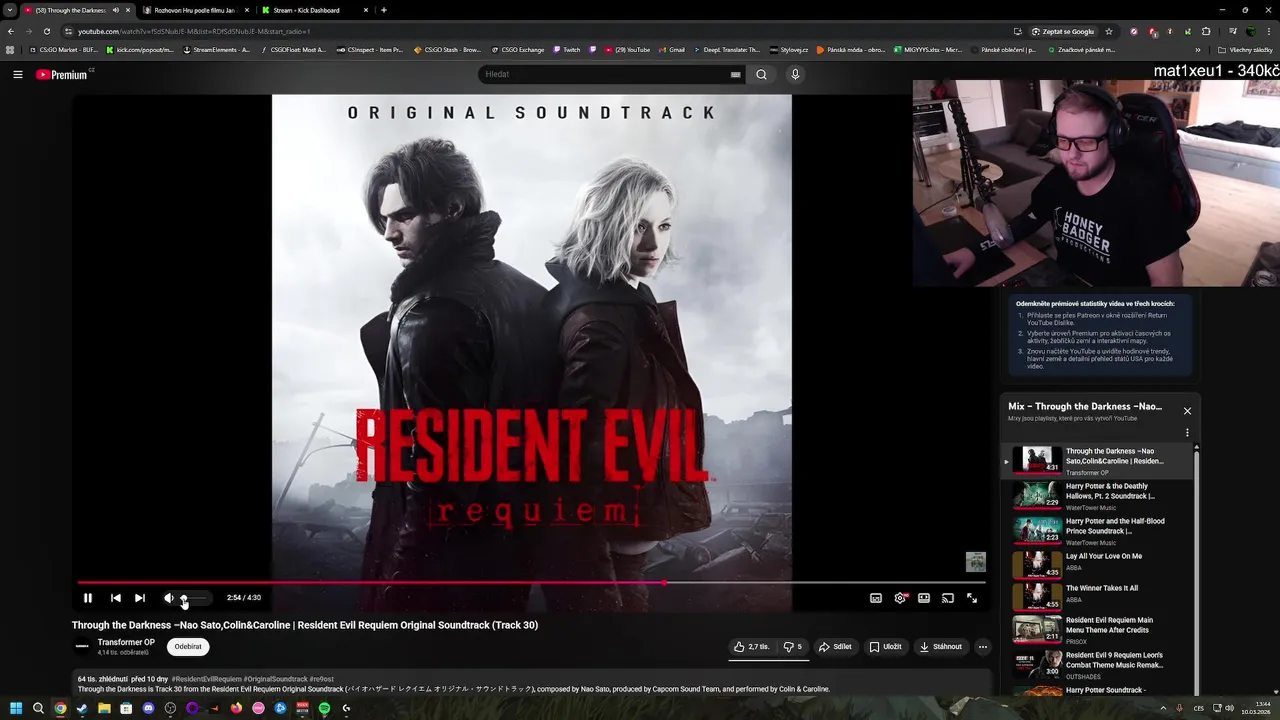Seek on the red video progress bar
Image resolution: width=1280 pixels, height=720 pixels.
click(531, 582)
